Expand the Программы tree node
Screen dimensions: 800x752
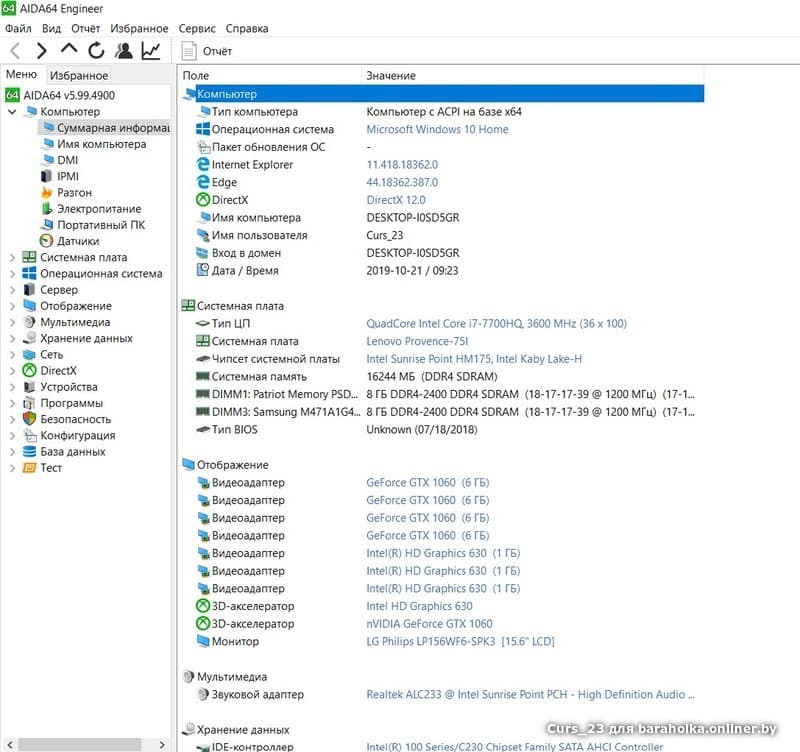(12, 404)
